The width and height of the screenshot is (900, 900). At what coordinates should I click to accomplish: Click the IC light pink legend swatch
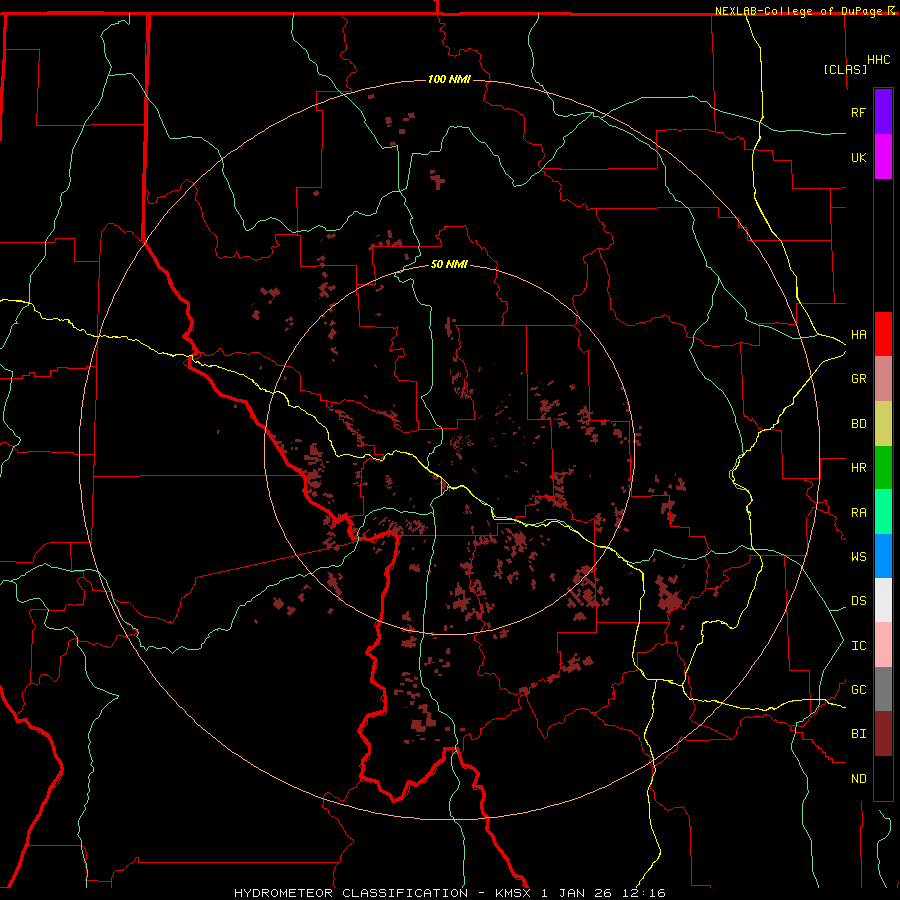(883, 645)
